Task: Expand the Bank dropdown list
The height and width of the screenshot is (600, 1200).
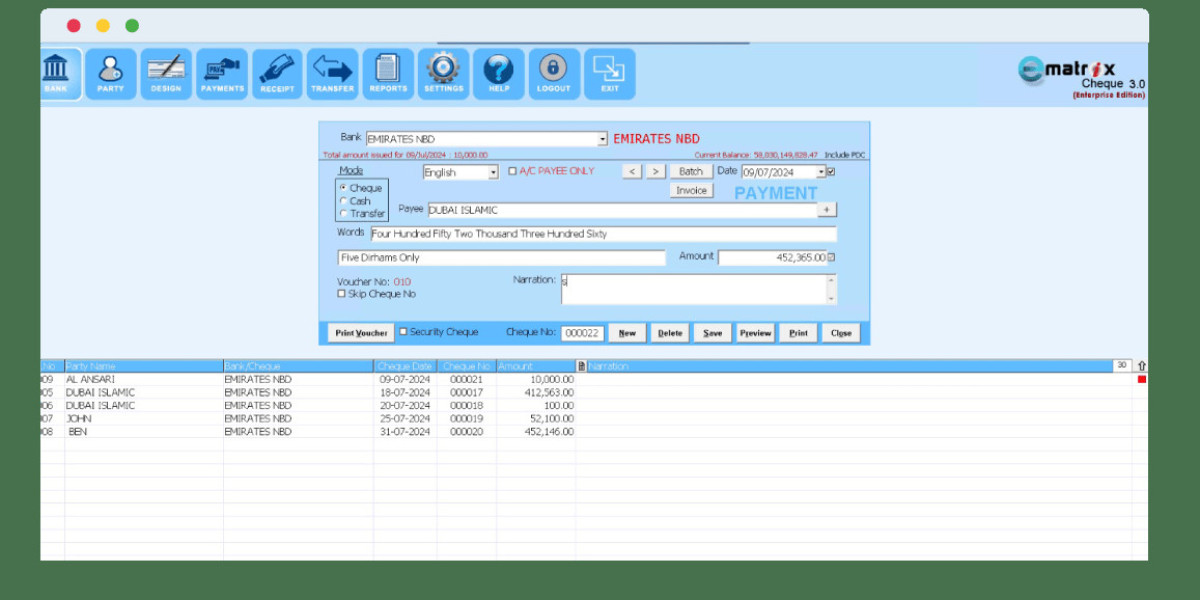Action: click(x=602, y=139)
